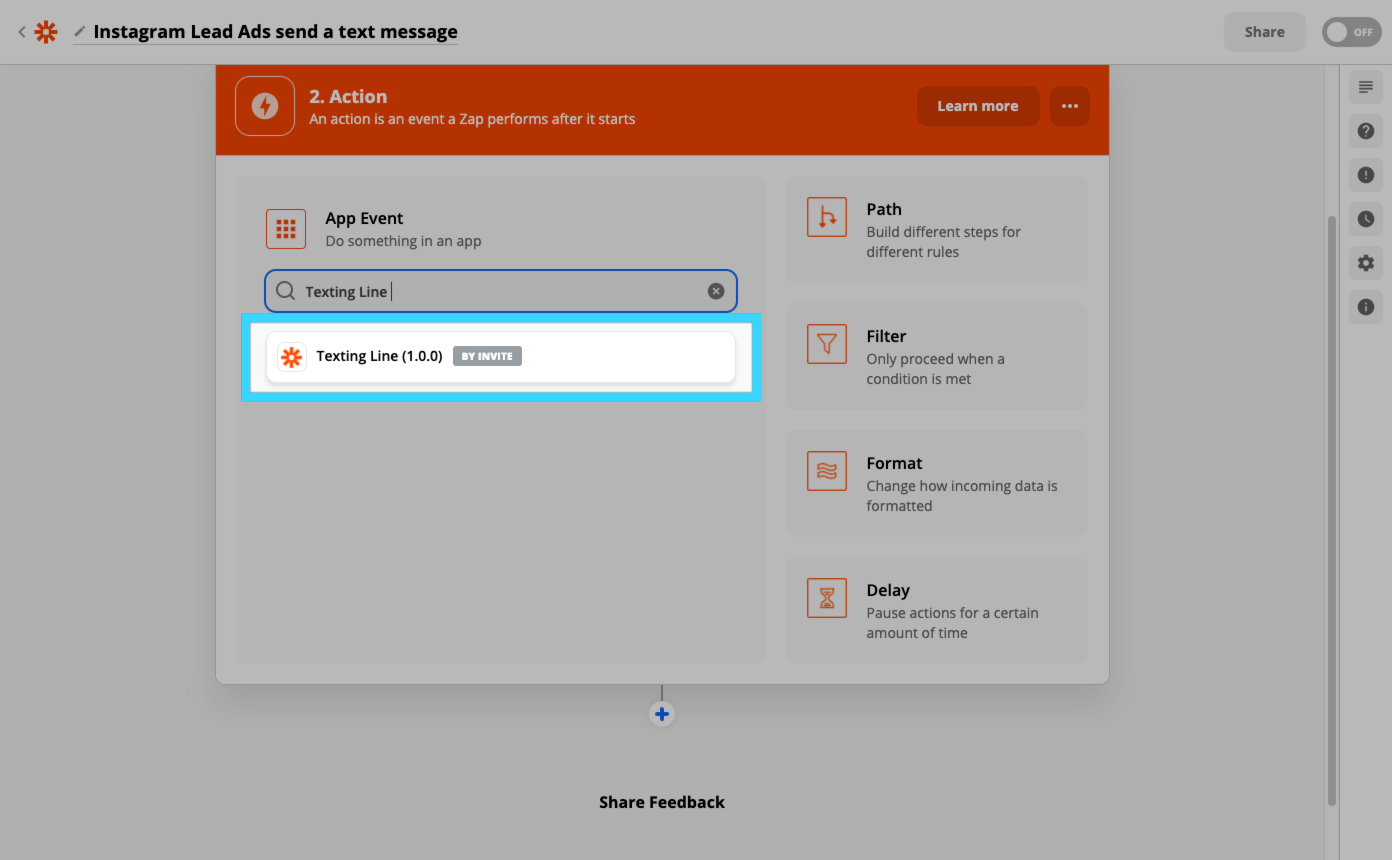The height and width of the screenshot is (860, 1392).
Task: Select the Texting Line (1.0.0) result
Action: pos(500,356)
